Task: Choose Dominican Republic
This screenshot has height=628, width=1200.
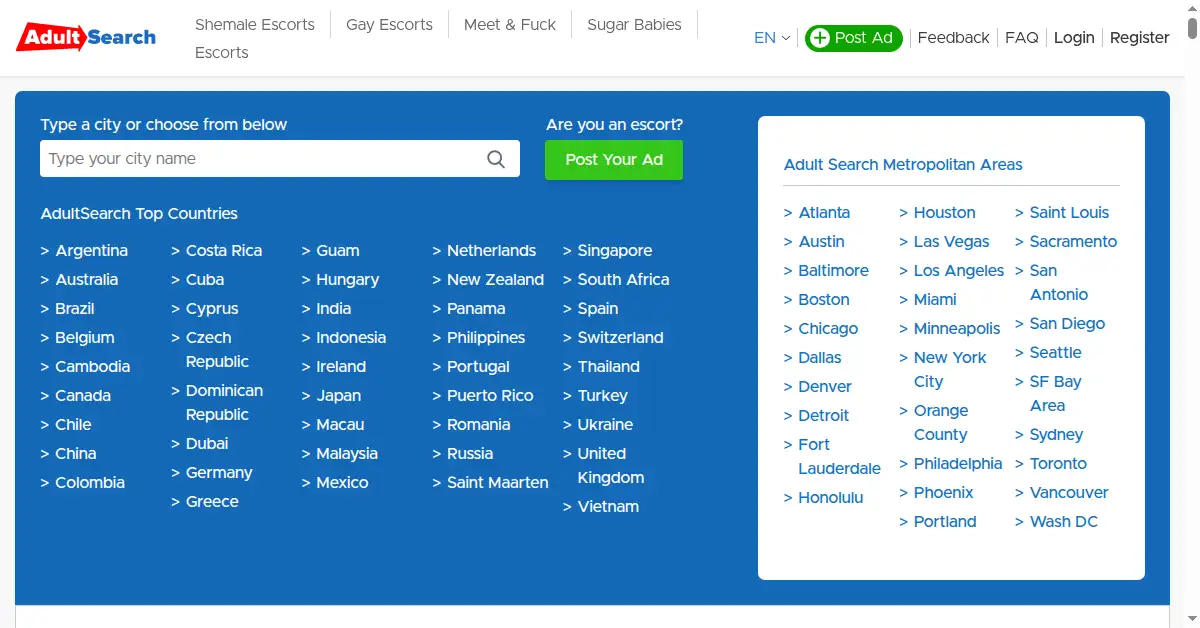Action: (x=224, y=403)
